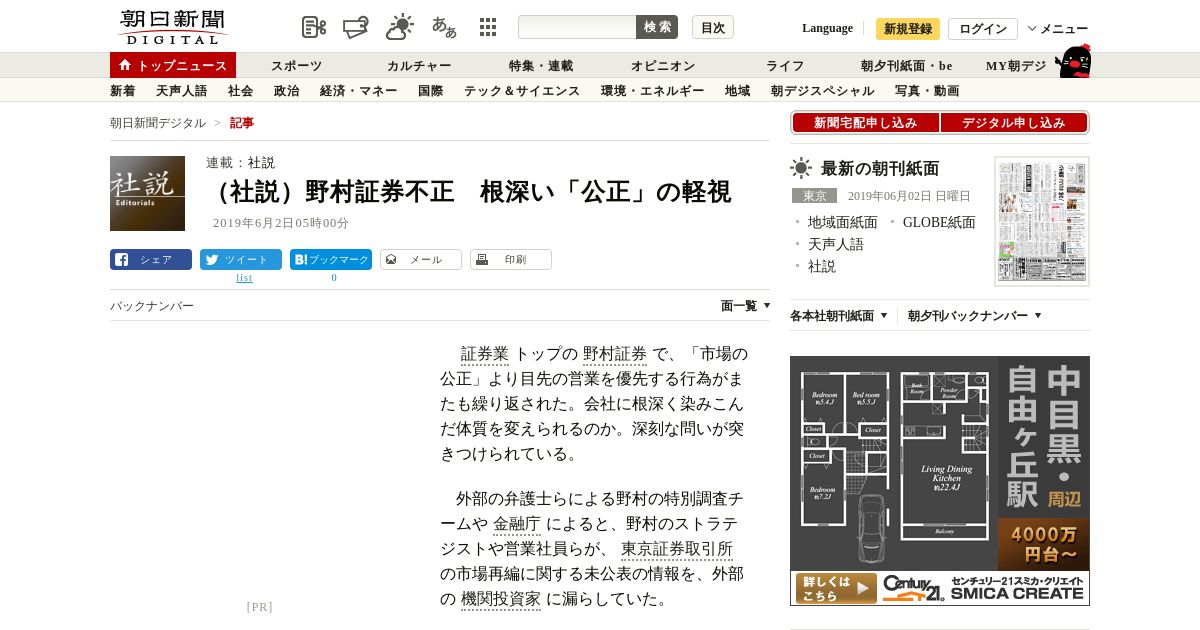Image resolution: width=1200 pixels, height=630 pixels.
Task: Click the 新聞宅配申し込み button
Action: (x=866, y=123)
